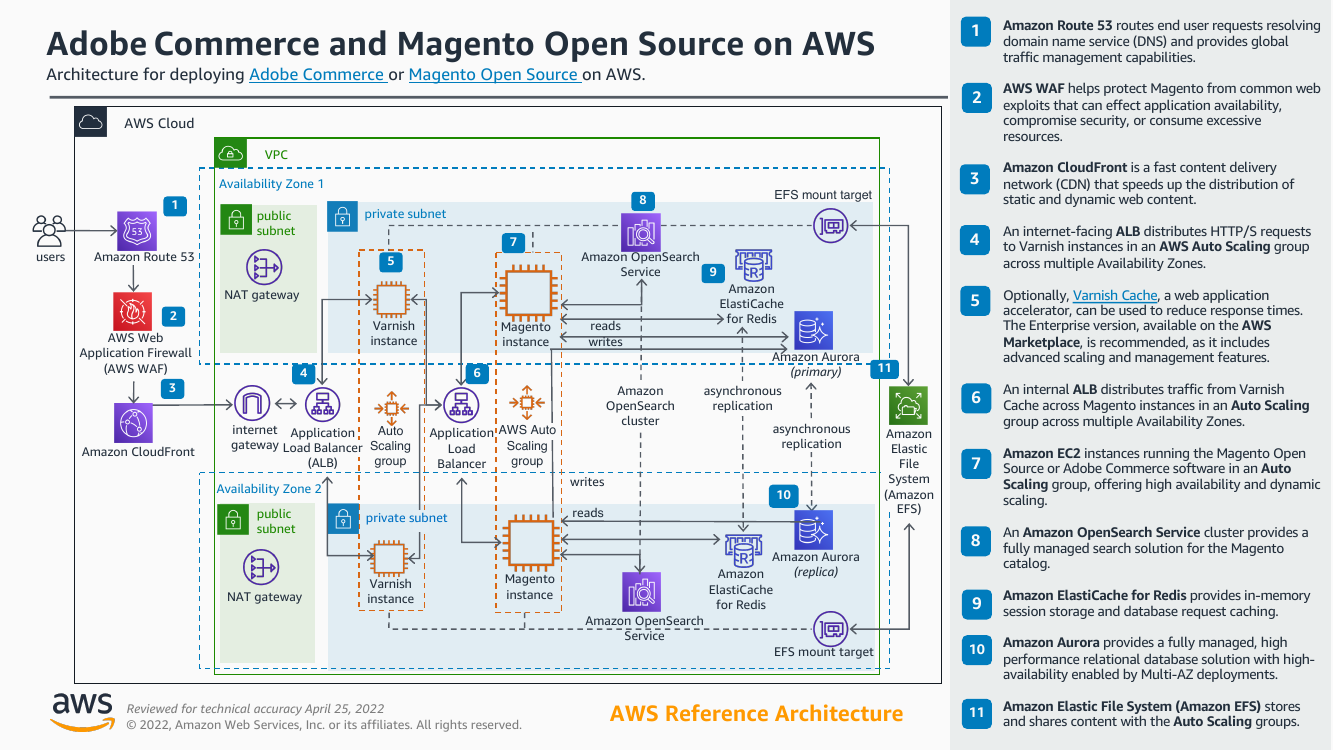The width and height of the screenshot is (1334, 750).
Task: Click the "Reviewed for technical accuracy April 25, 2022" text
Action: pyautogui.click(x=255, y=708)
